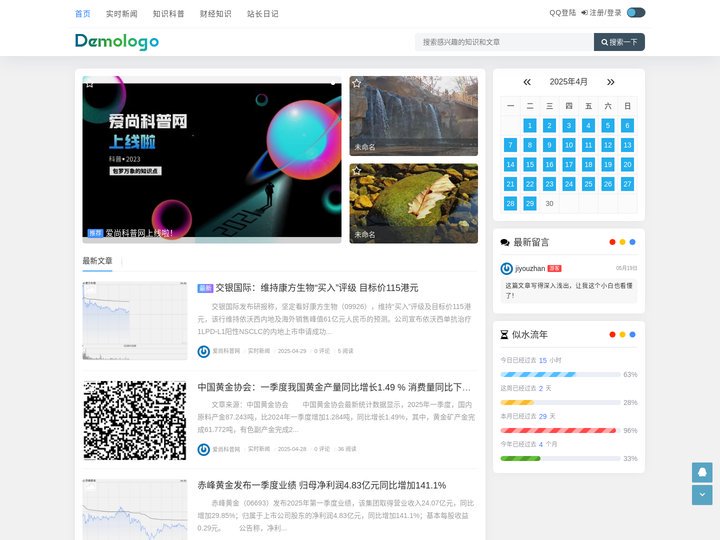Open article 交银国际 维持康方生物 title
This screenshot has height=540, width=720.
[317, 288]
